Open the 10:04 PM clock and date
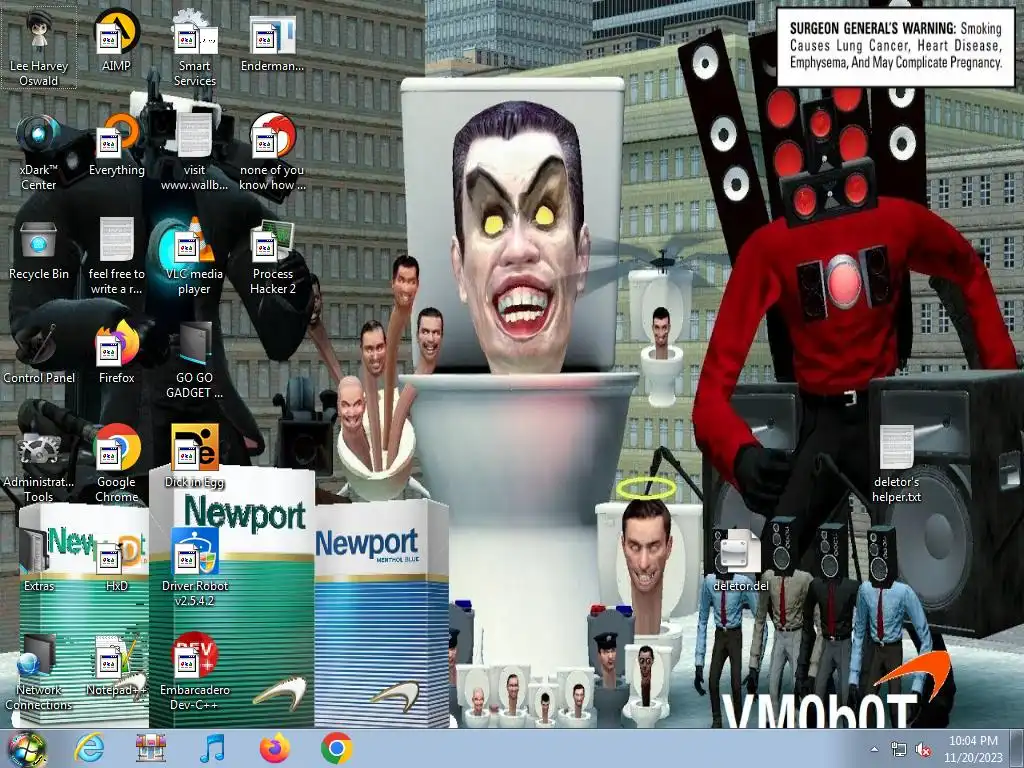Screen dimensions: 1024x768 click(973, 749)
